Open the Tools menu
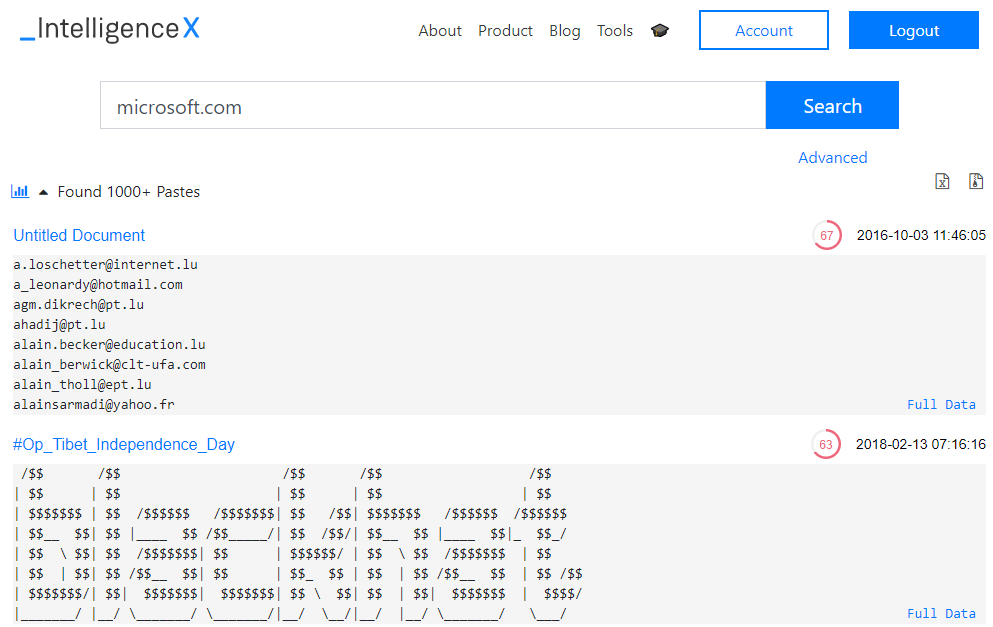Screen dimensions: 993x627 click(x=615, y=31)
